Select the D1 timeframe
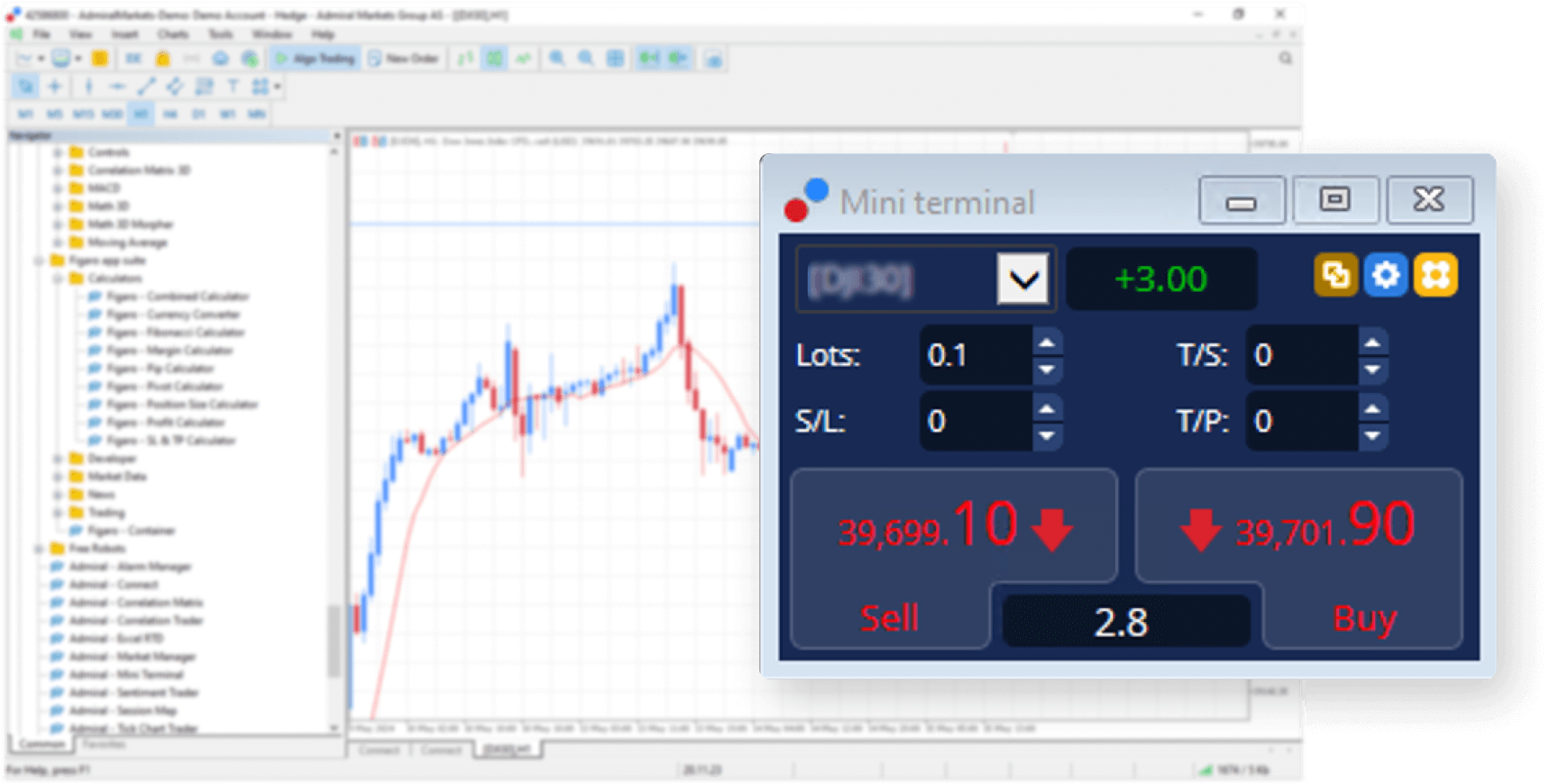The image size is (1559, 784). coord(198,114)
